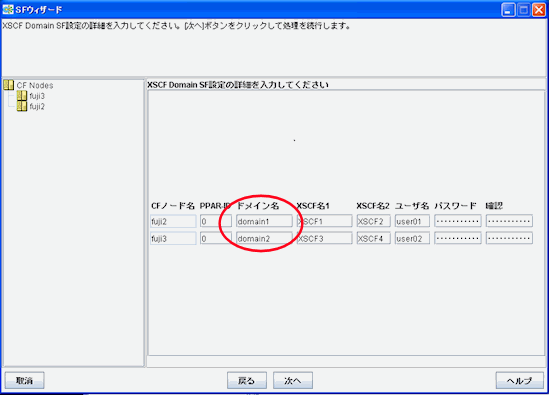
Task: Click the confirm password field in fuji3 row
Action: click(509, 238)
